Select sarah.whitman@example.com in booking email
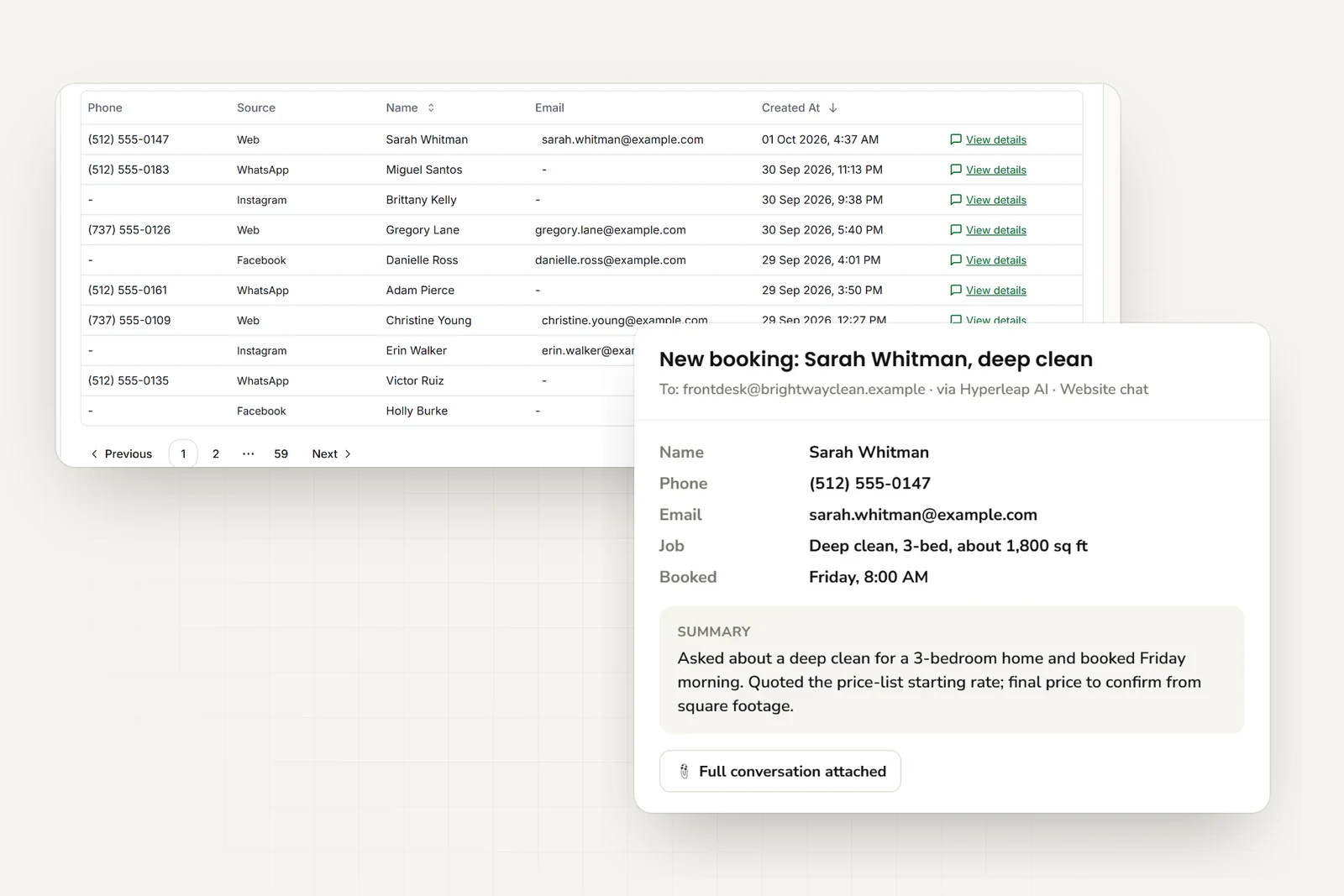 click(923, 515)
